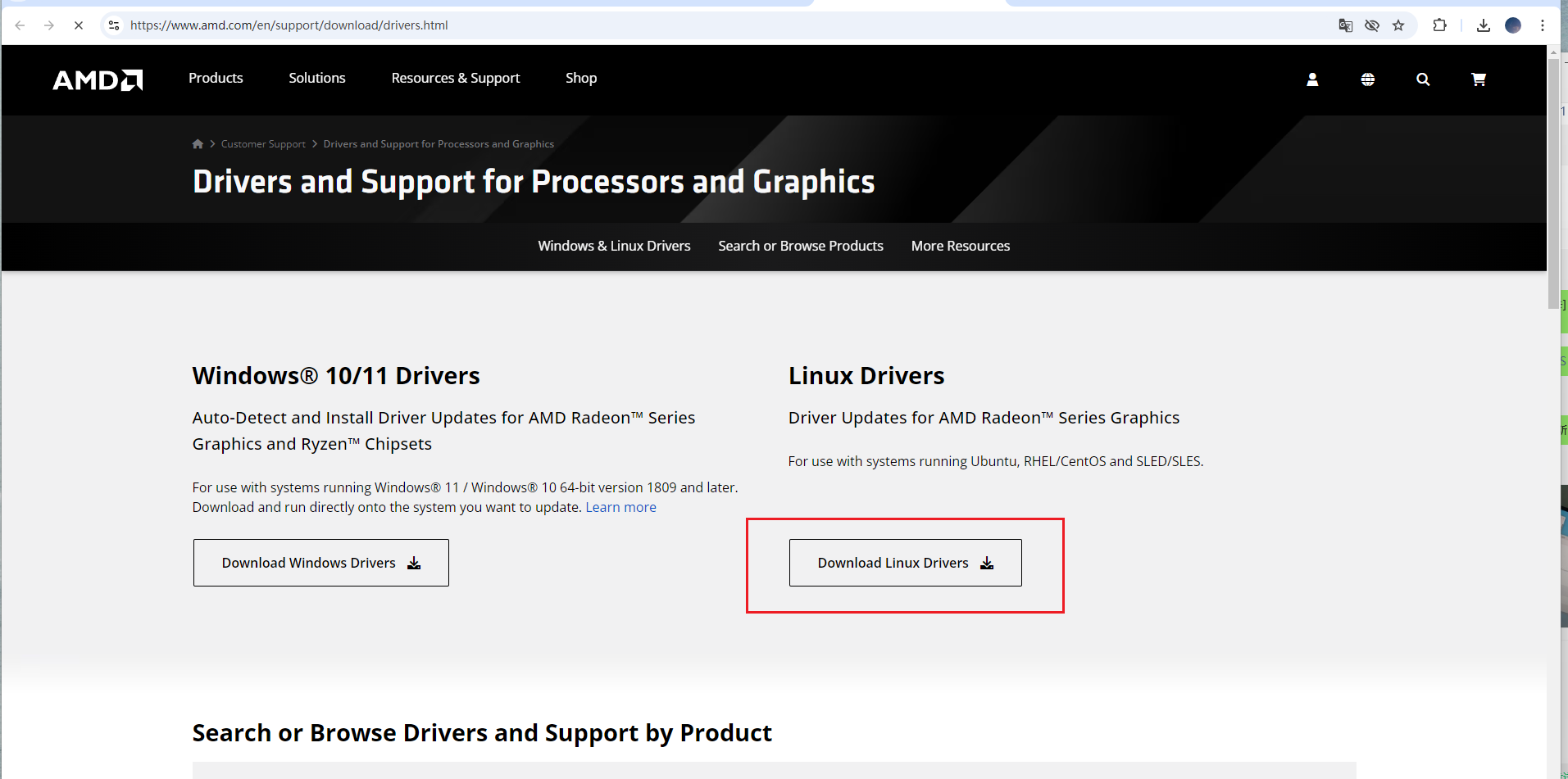Click the search magnifier icon in header
The width and height of the screenshot is (1568, 779).
point(1423,79)
